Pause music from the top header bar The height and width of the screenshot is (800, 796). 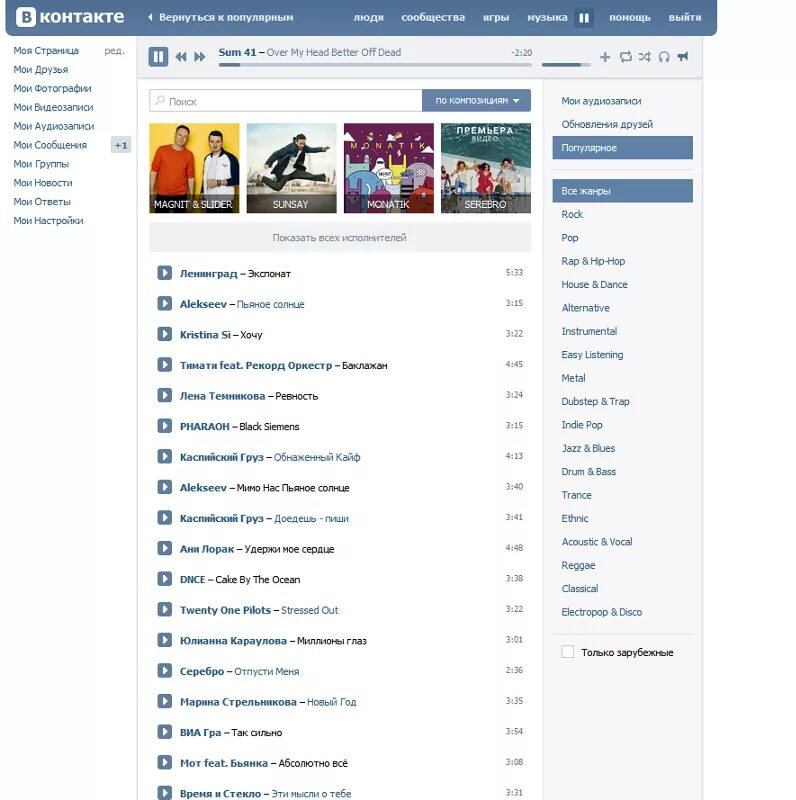tap(584, 18)
